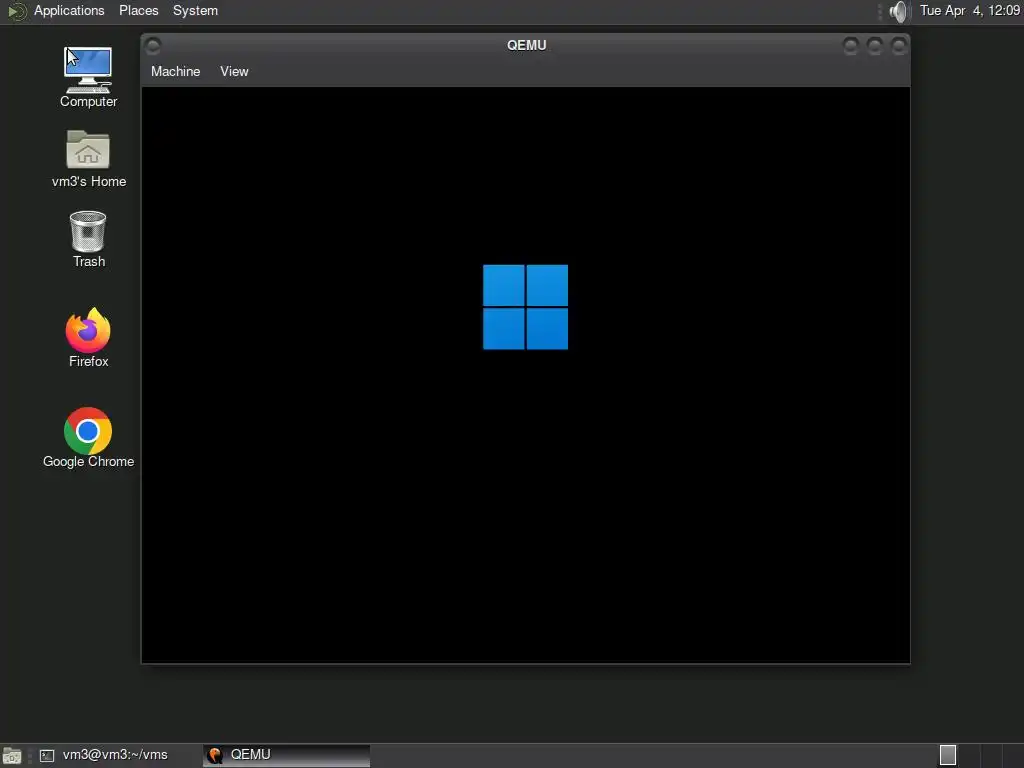Open the View menu in QEMU
This screenshot has width=1024, height=768.
234,71
